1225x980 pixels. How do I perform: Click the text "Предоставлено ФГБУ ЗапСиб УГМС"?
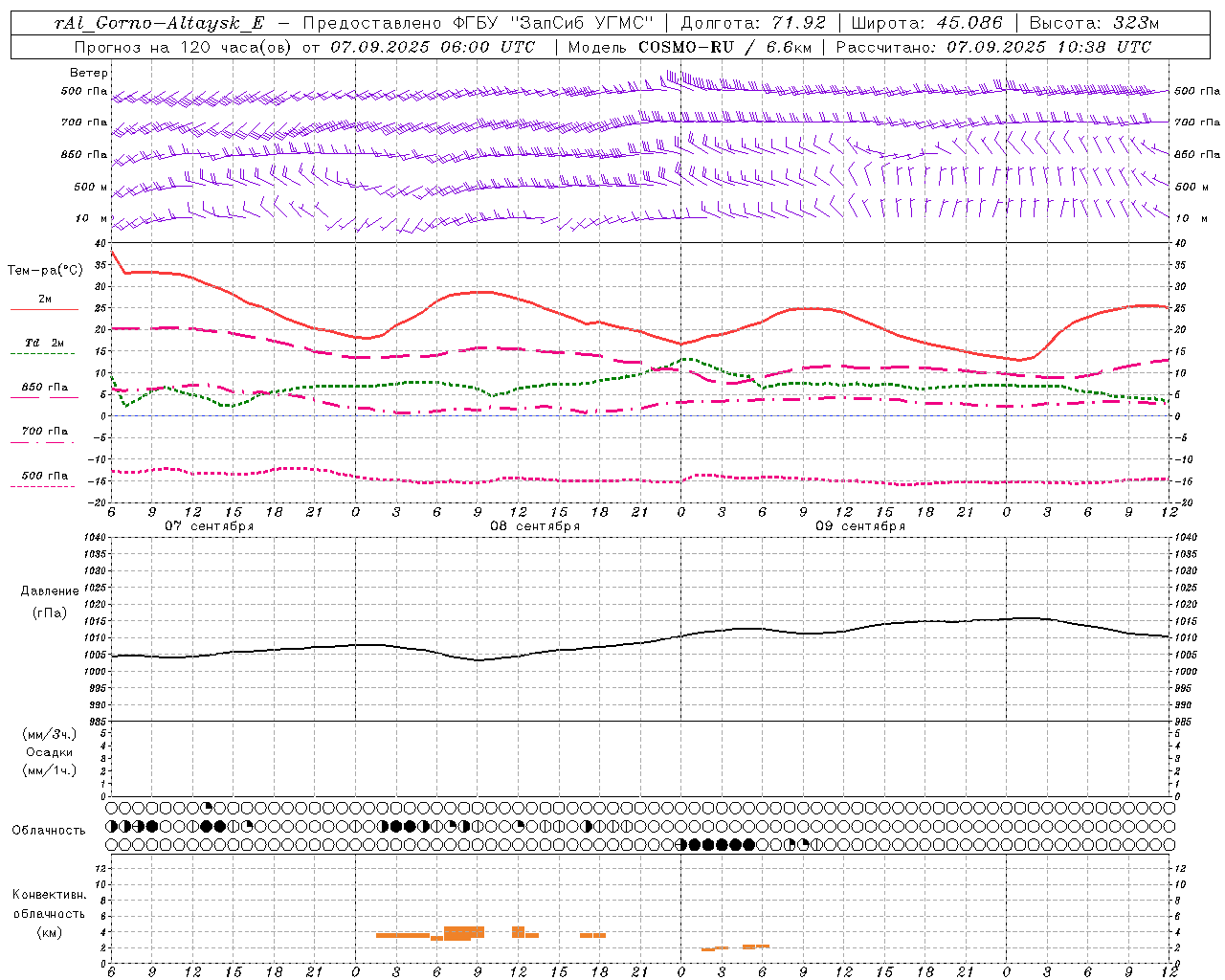pos(478,23)
